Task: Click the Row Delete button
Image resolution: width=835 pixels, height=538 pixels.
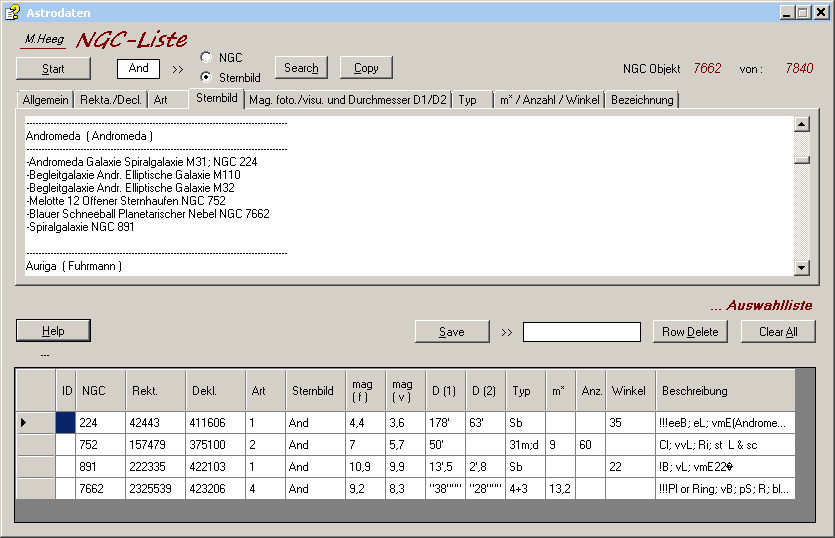Action: click(x=690, y=332)
